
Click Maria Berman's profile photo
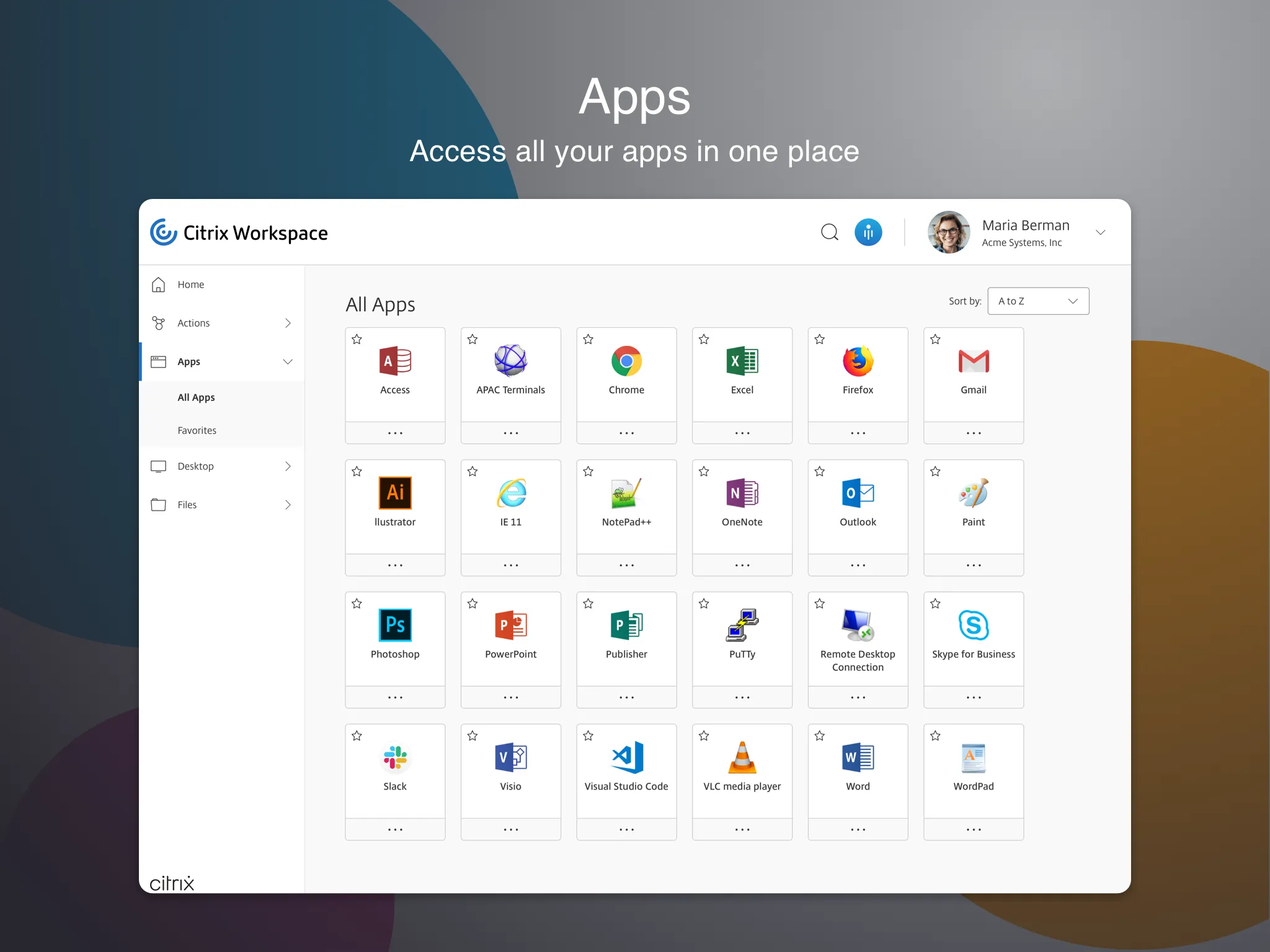point(948,232)
